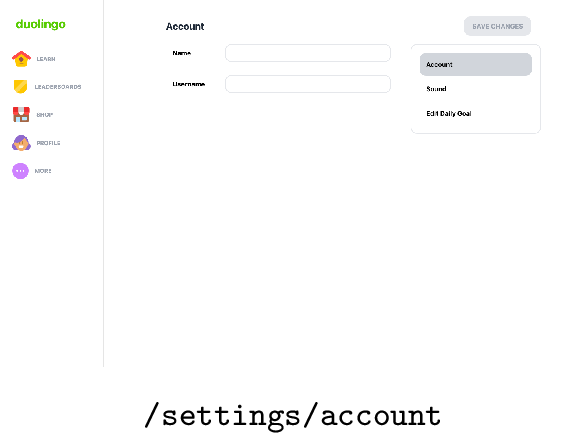
Task: Click the Learn house icon
Action: (21, 59)
